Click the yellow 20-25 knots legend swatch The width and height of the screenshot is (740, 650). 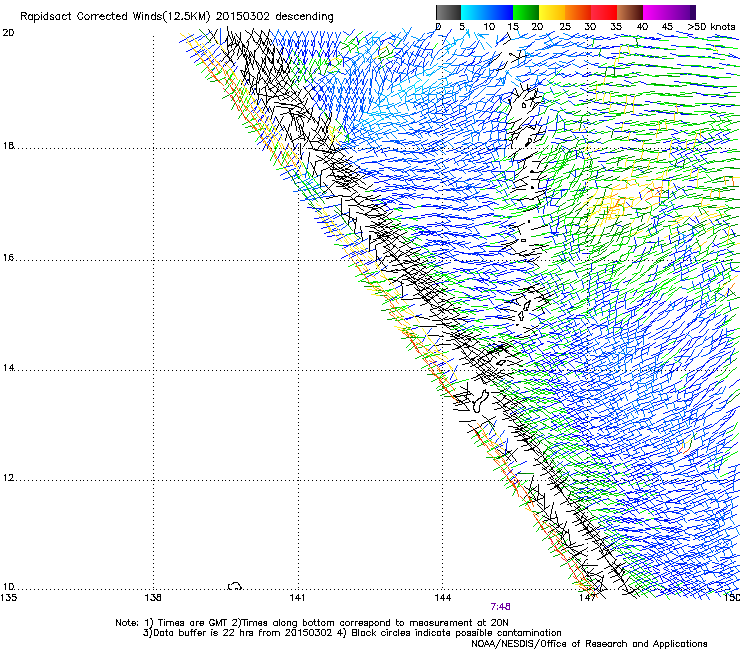point(552,12)
